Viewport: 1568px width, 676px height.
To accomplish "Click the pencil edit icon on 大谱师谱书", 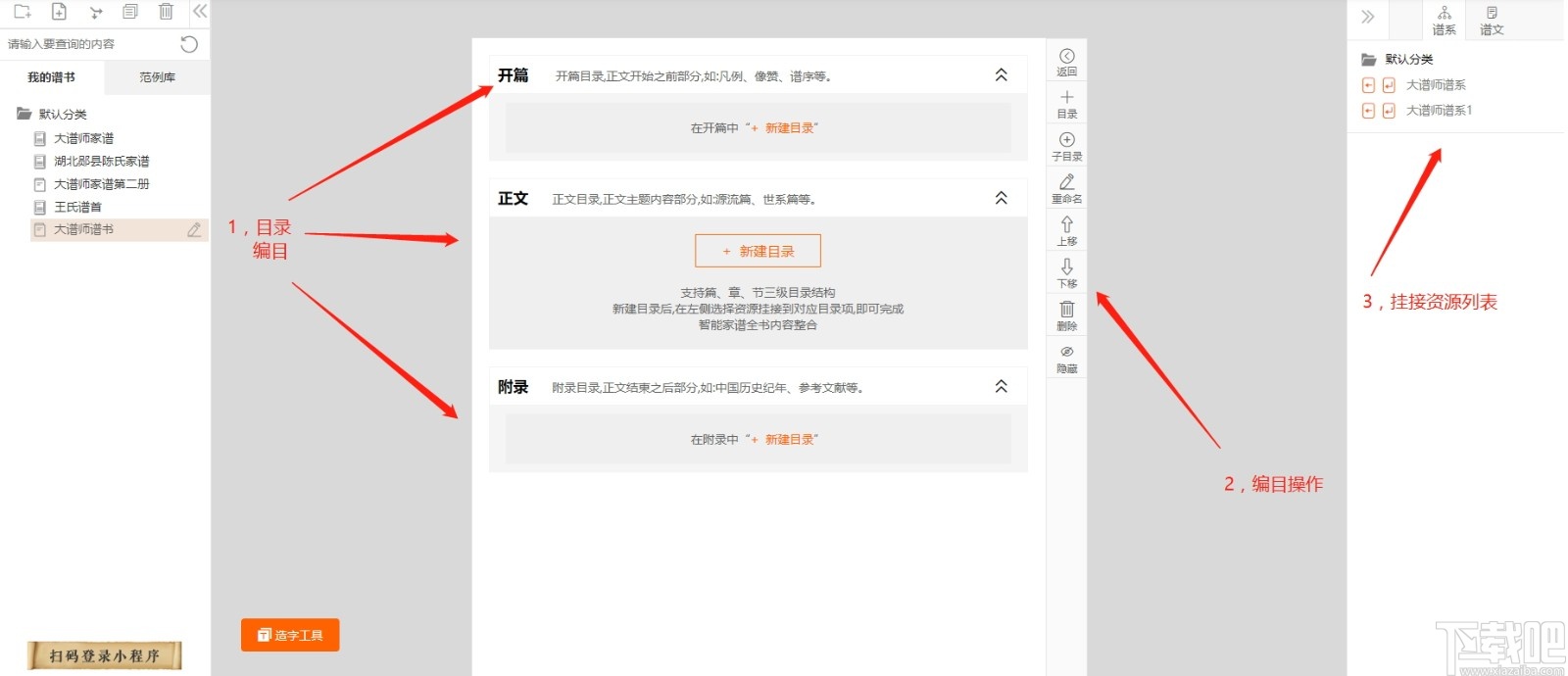I will pos(194,229).
